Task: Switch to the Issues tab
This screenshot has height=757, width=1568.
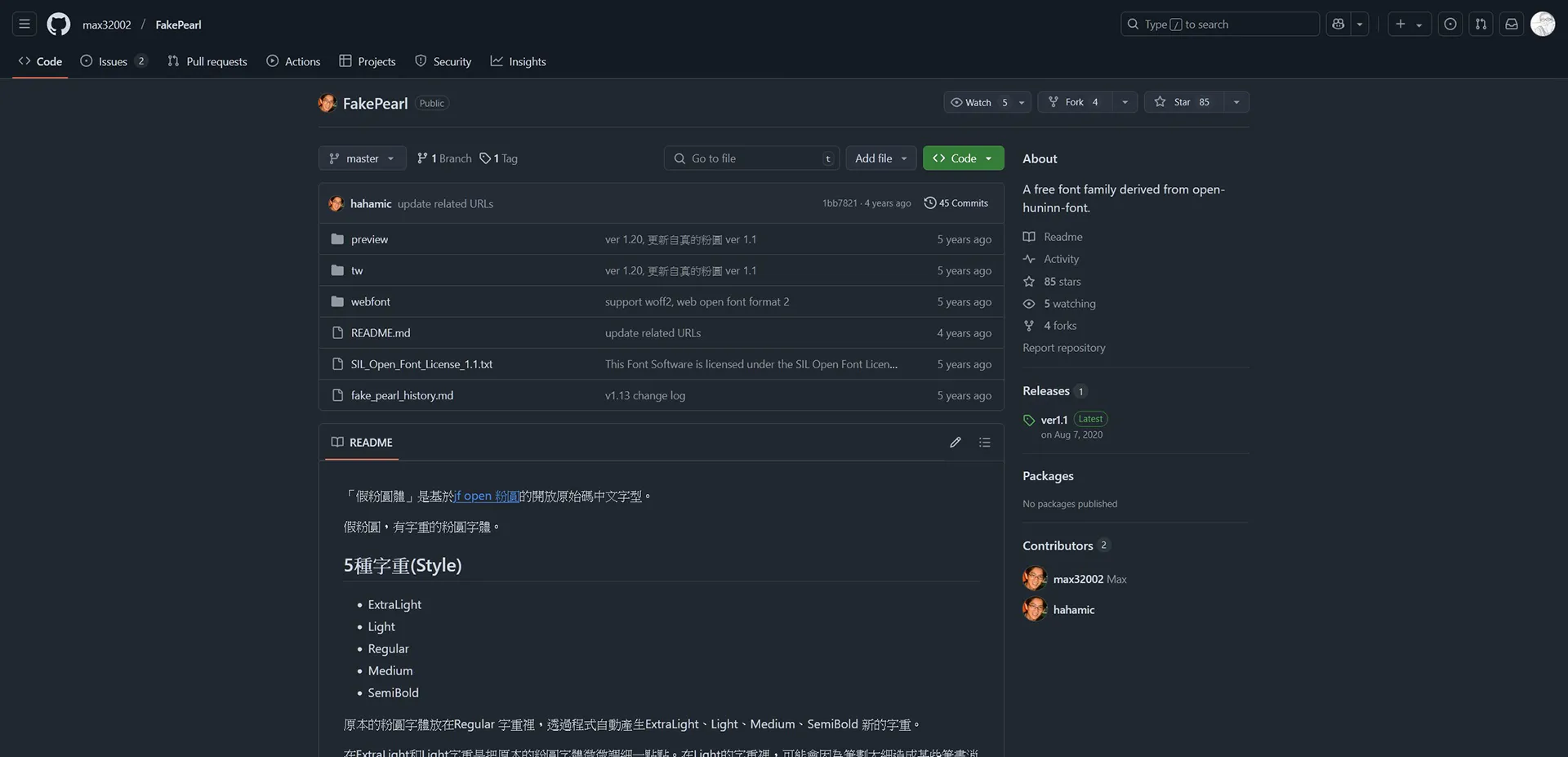Action: 114,61
